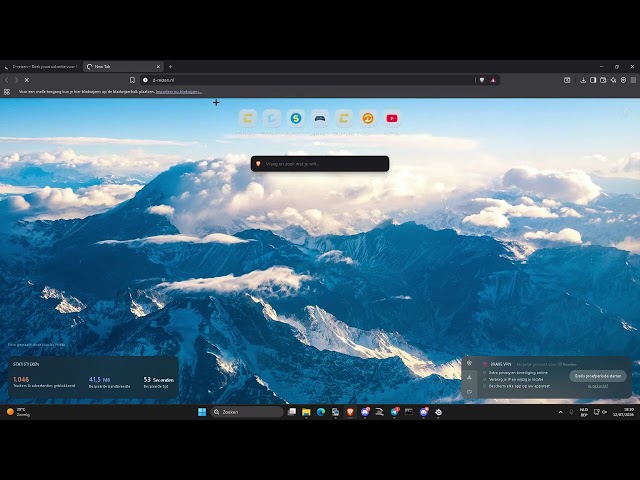The height and width of the screenshot is (480, 640).
Task: Click the address bar showing d-reizen.nl
Action: pyautogui.click(x=308, y=80)
